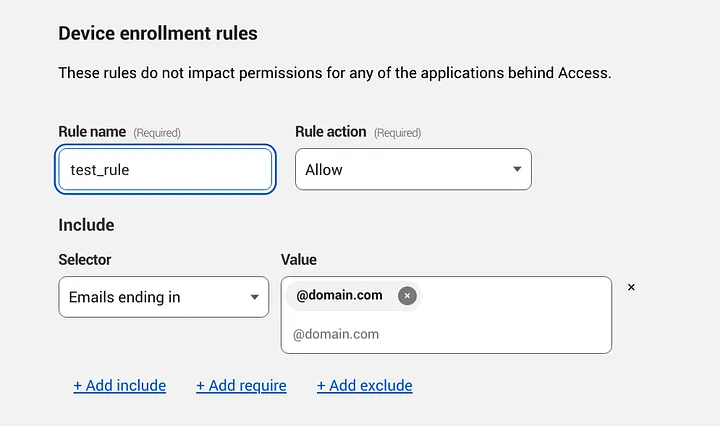Screen dimensions: 720x426
Task: Click the '+ Add exclude' link
Action: pos(364,385)
